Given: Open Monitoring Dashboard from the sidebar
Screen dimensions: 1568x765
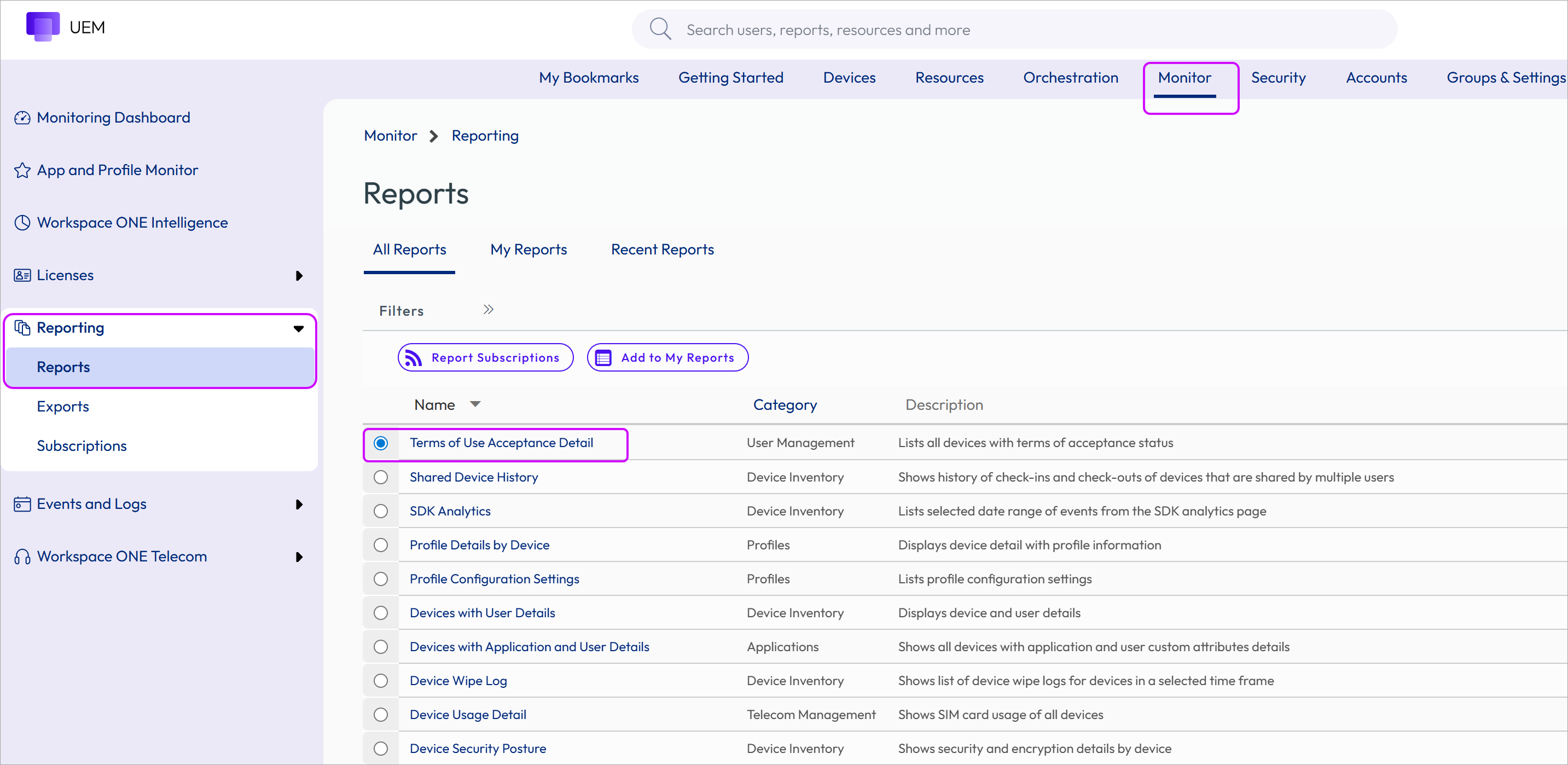Looking at the screenshot, I should [113, 118].
